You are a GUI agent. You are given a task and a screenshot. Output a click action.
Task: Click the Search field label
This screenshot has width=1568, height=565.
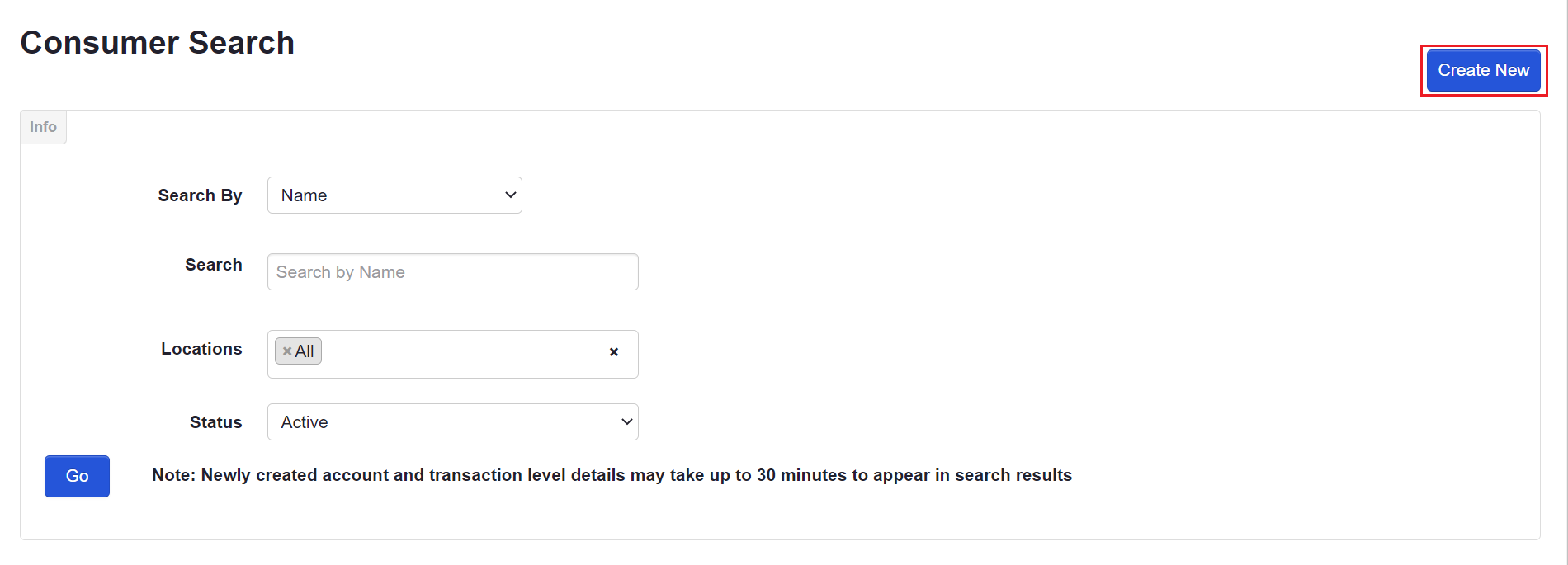tap(213, 265)
